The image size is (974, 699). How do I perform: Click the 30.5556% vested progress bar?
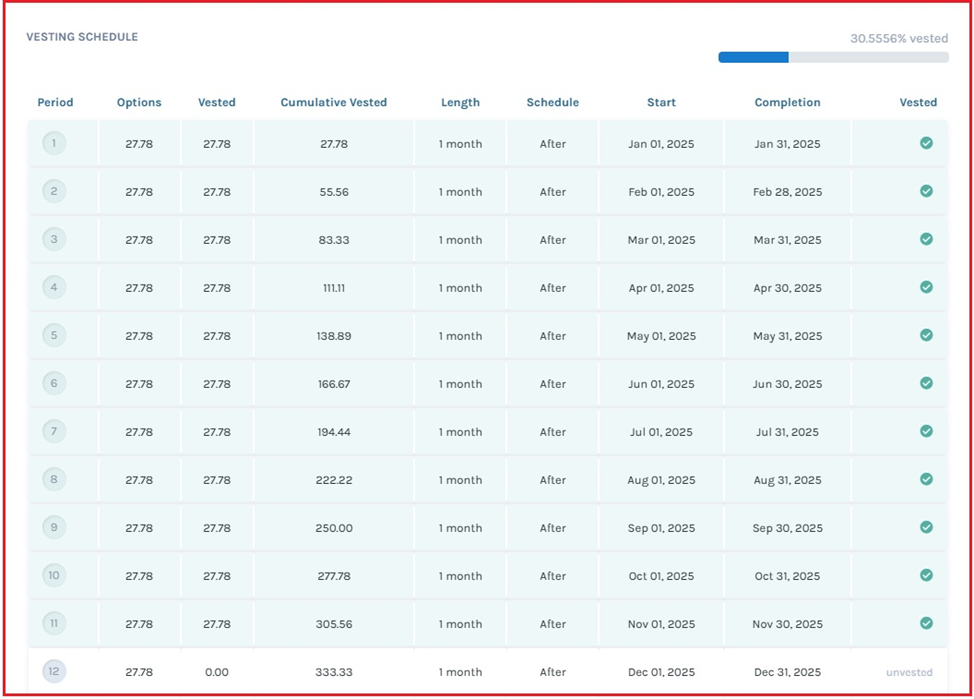point(833,58)
